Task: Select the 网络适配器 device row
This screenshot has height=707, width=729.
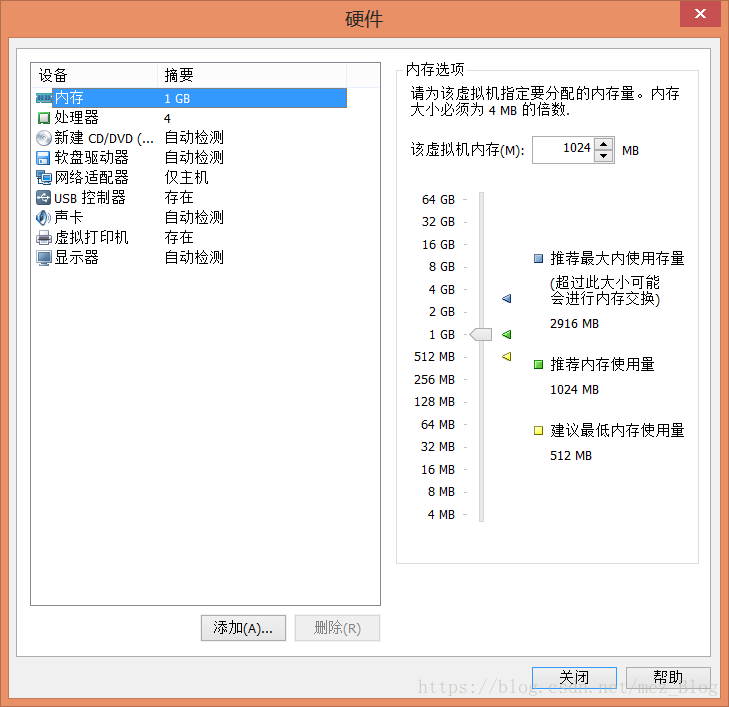Action: [x=191, y=178]
